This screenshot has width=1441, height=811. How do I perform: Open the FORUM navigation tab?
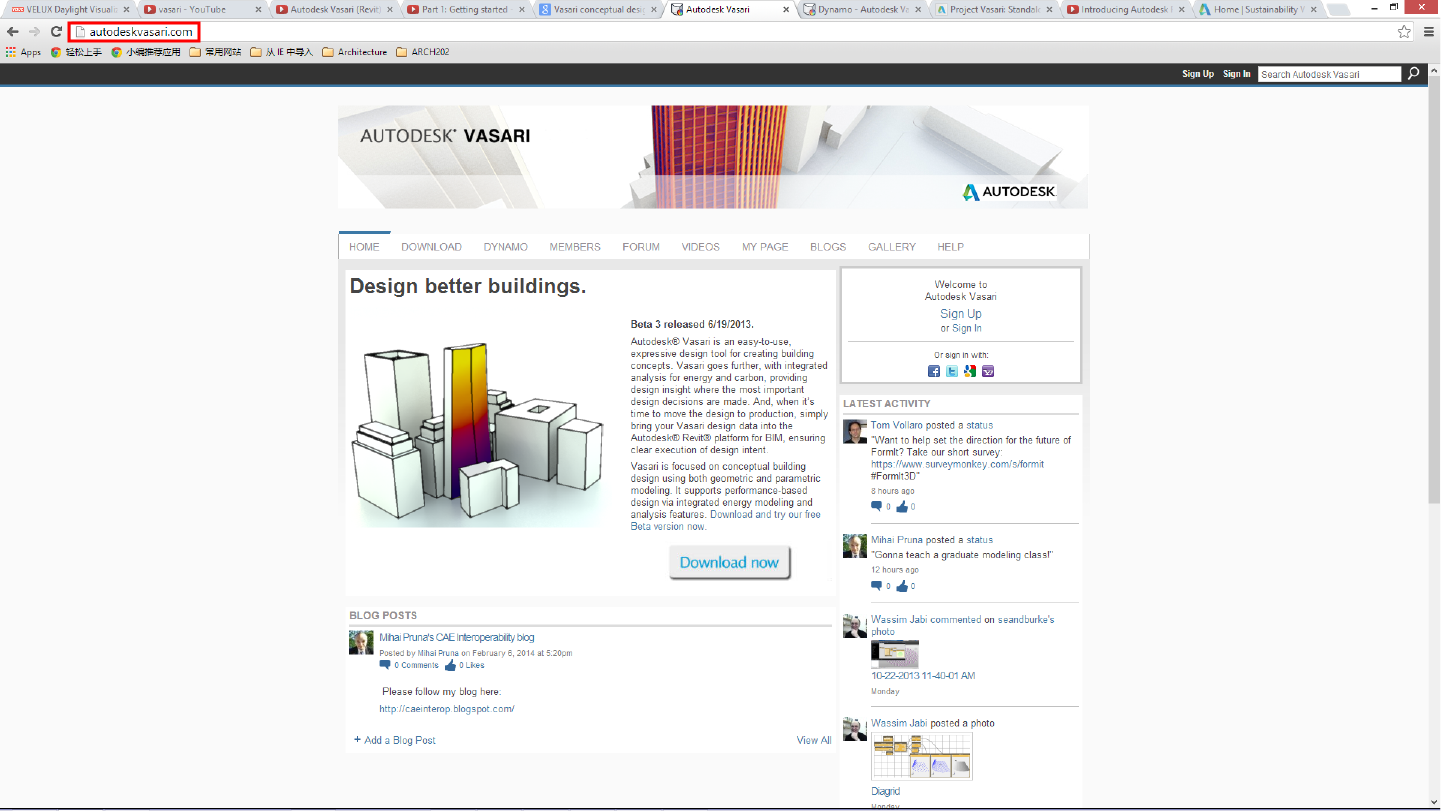point(641,247)
